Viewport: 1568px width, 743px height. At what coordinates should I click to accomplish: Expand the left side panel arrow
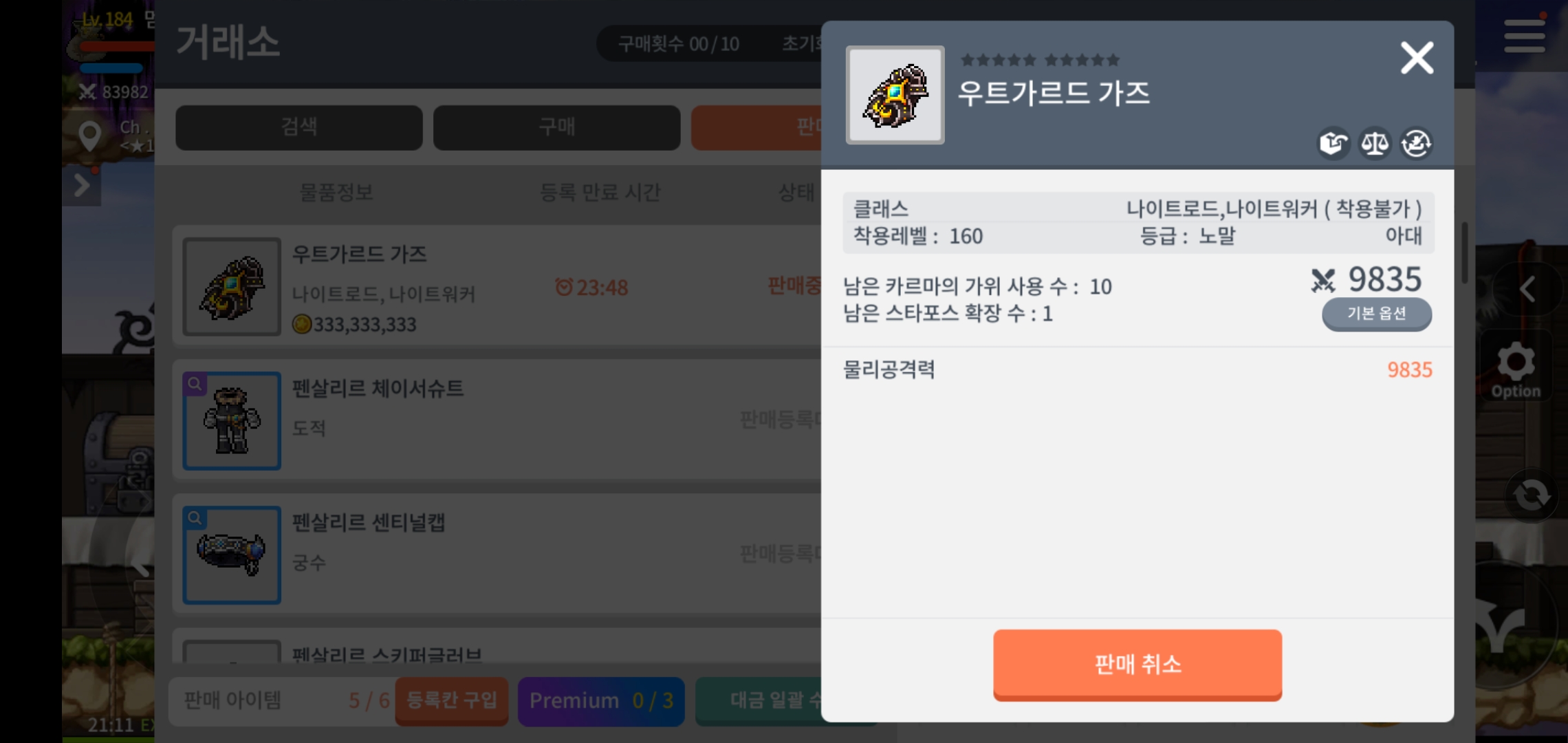pos(81,185)
